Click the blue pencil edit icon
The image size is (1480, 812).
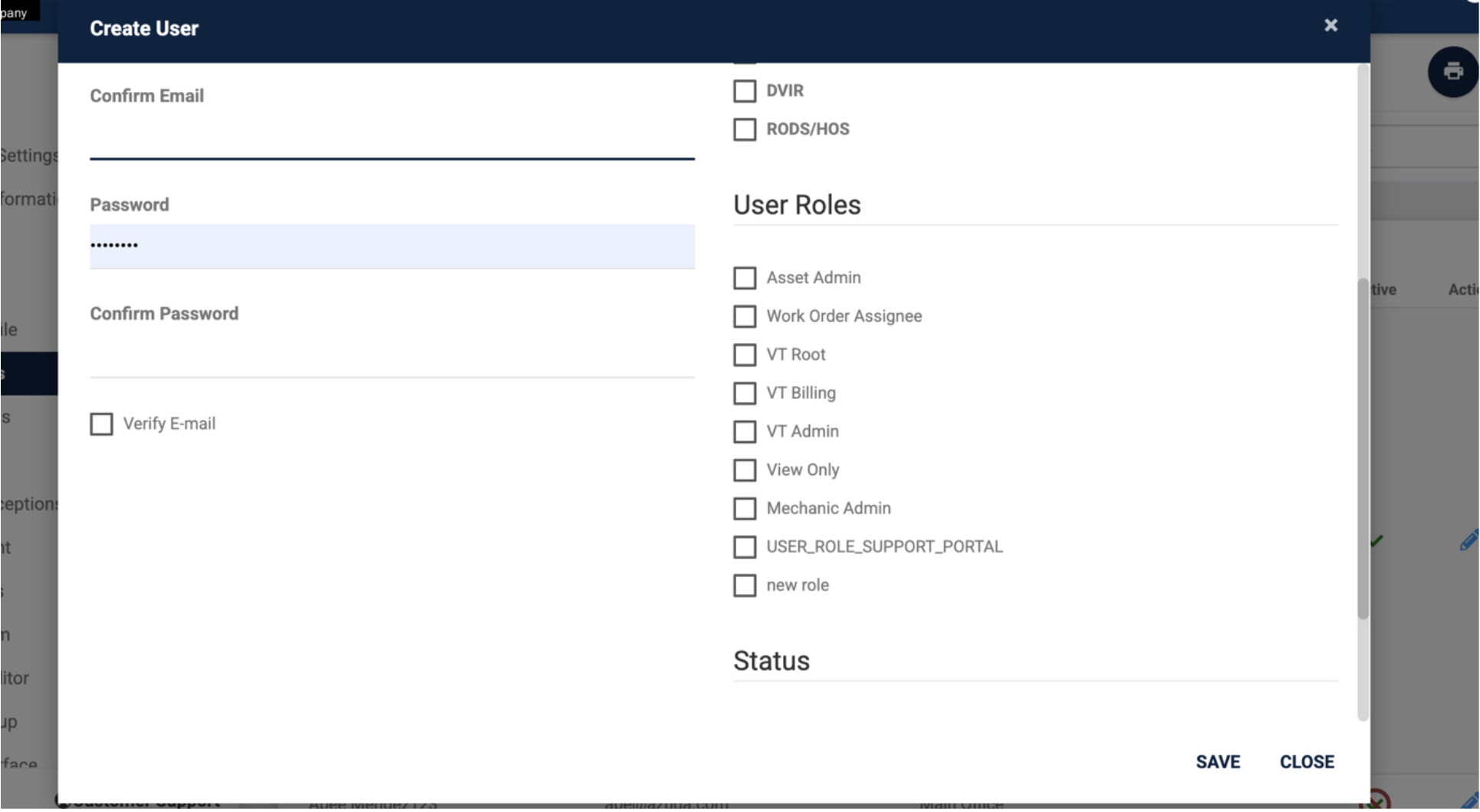pos(1469,540)
